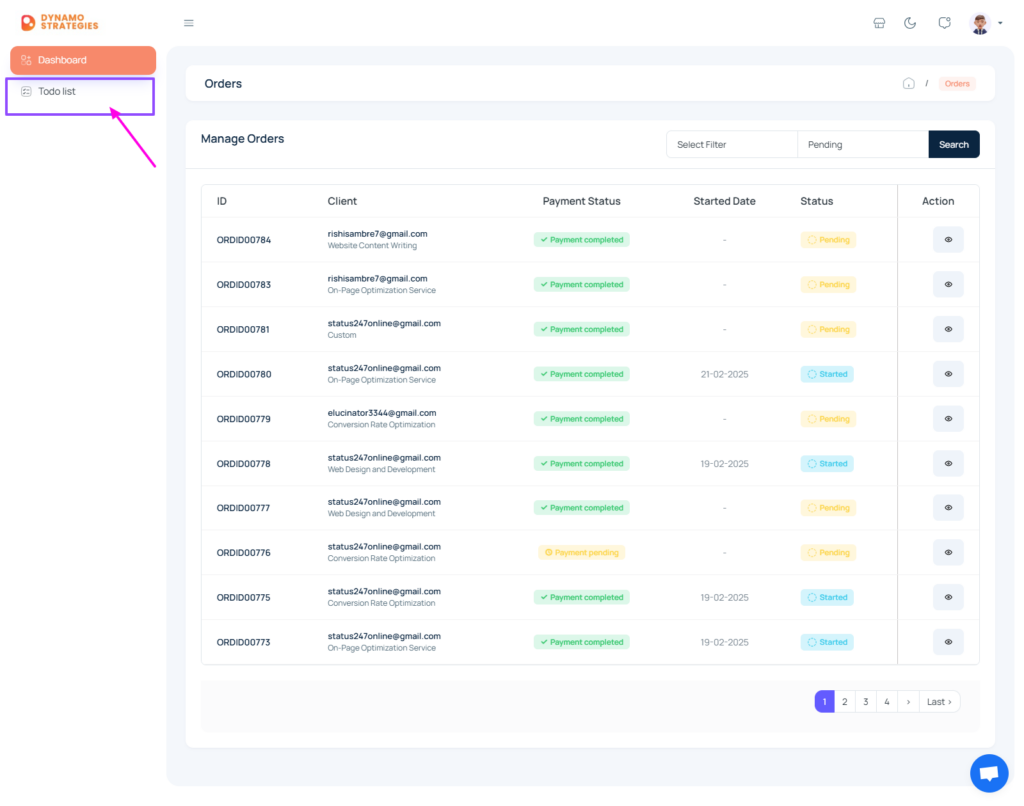The height and width of the screenshot is (806, 1024).
Task: Open the hamburger menu icon
Action: [188, 22]
